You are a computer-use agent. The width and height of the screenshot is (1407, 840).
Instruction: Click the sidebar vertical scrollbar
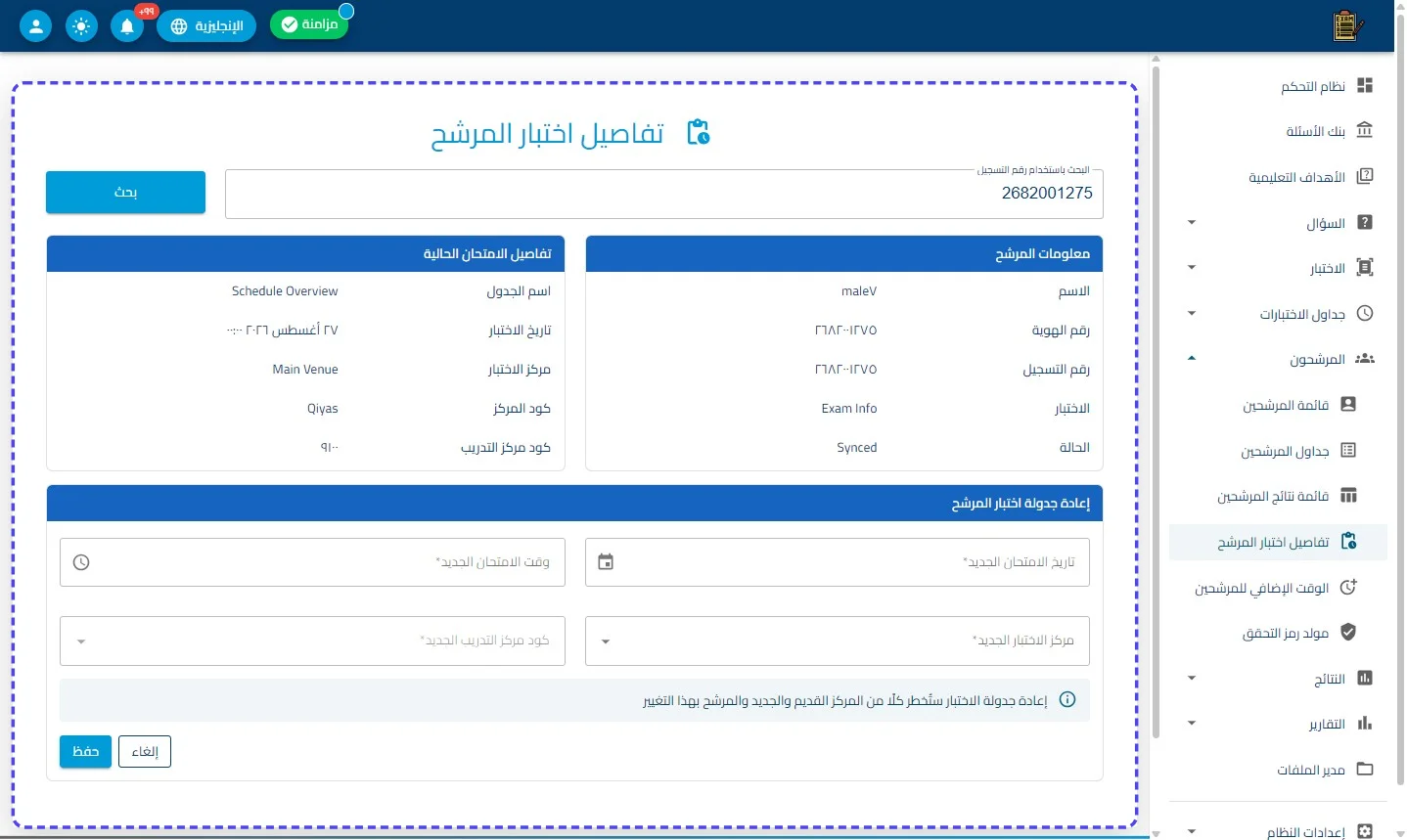[1156, 401]
